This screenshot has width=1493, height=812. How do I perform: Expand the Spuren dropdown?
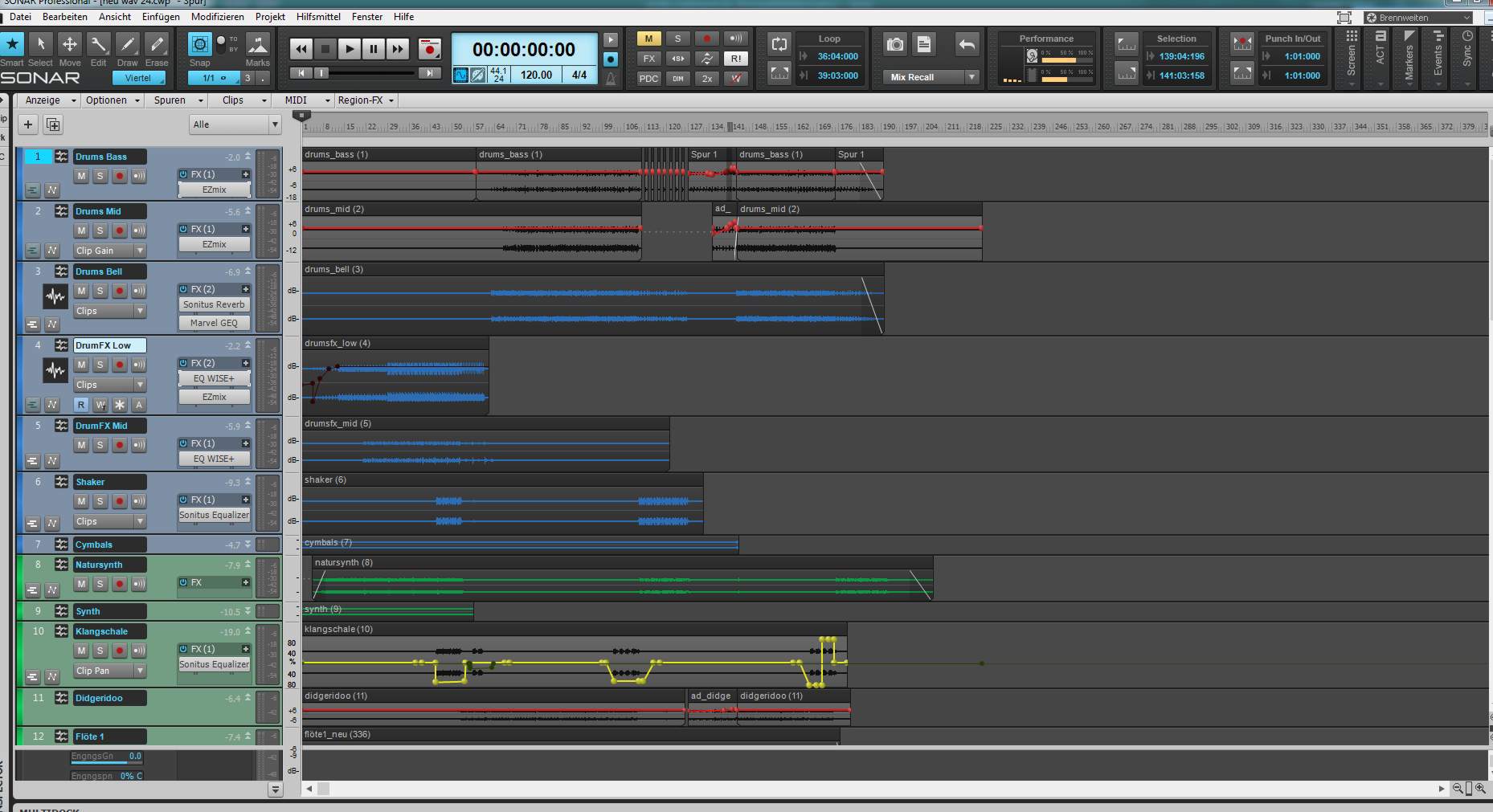pyautogui.click(x=178, y=100)
